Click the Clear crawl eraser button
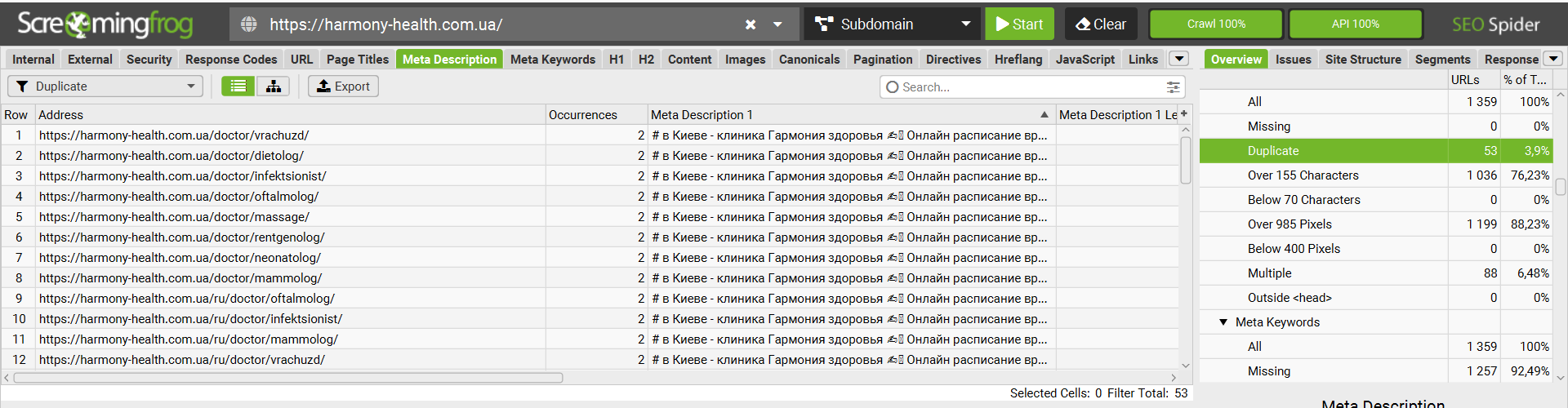This screenshot has width=1568, height=408. click(x=1101, y=24)
